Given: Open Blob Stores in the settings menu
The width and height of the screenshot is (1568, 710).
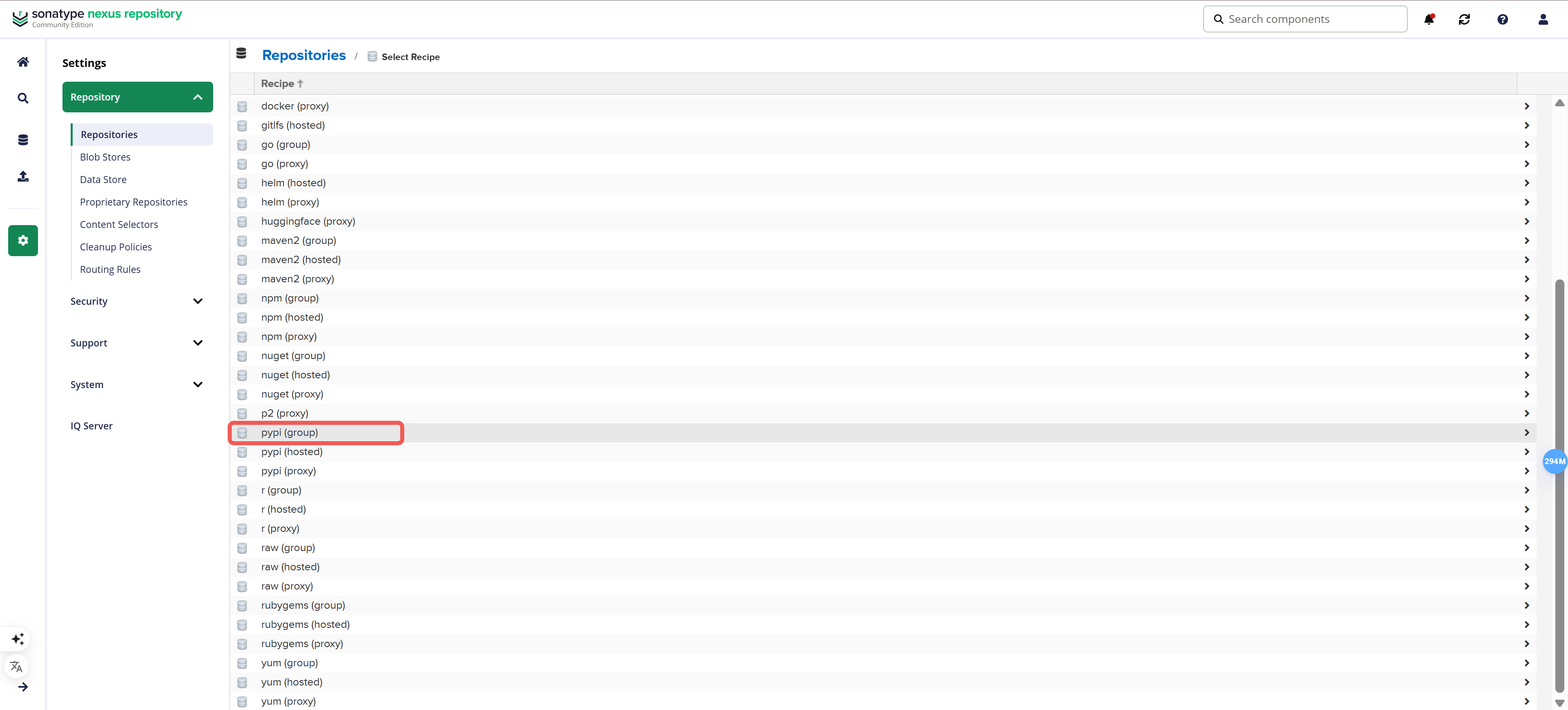Looking at the screenshot, I should (x=105, y=157).
